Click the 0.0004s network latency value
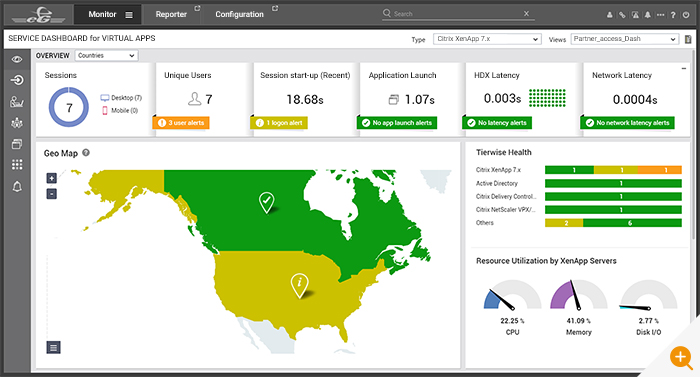 (x=635, y=100)
